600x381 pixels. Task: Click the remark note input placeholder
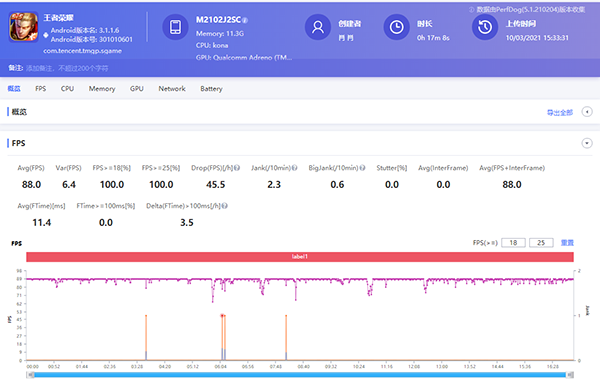point(67,68)
